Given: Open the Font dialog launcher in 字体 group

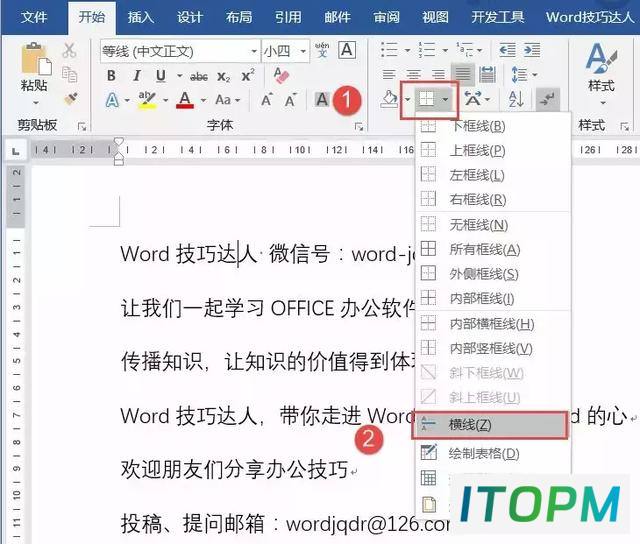Looking at the screenshot, I should coord(359,127).
